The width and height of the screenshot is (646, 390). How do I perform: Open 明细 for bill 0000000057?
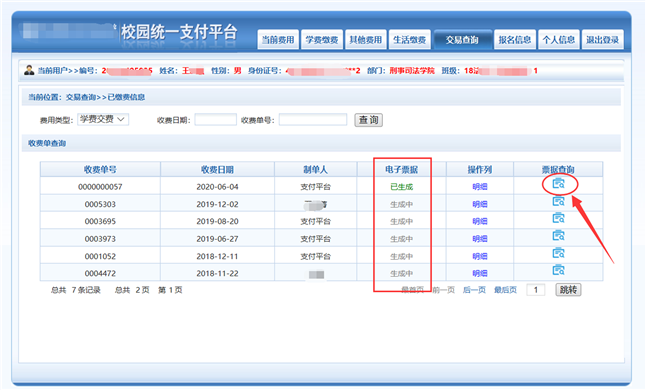(480, 187)
